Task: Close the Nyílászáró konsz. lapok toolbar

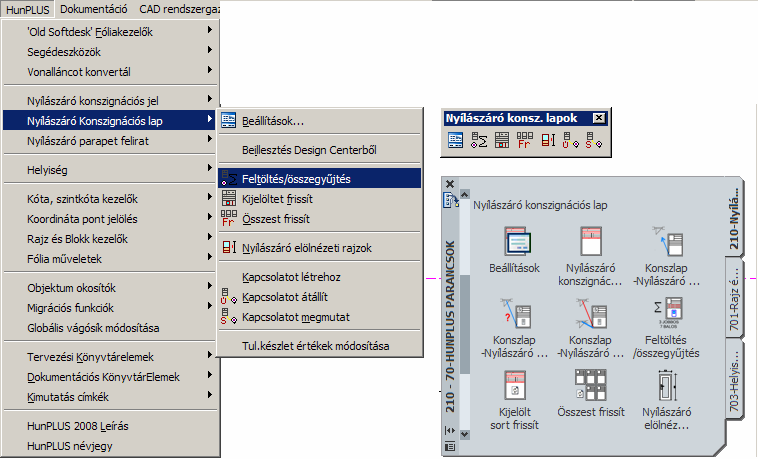Action: [x=599, y=118]
